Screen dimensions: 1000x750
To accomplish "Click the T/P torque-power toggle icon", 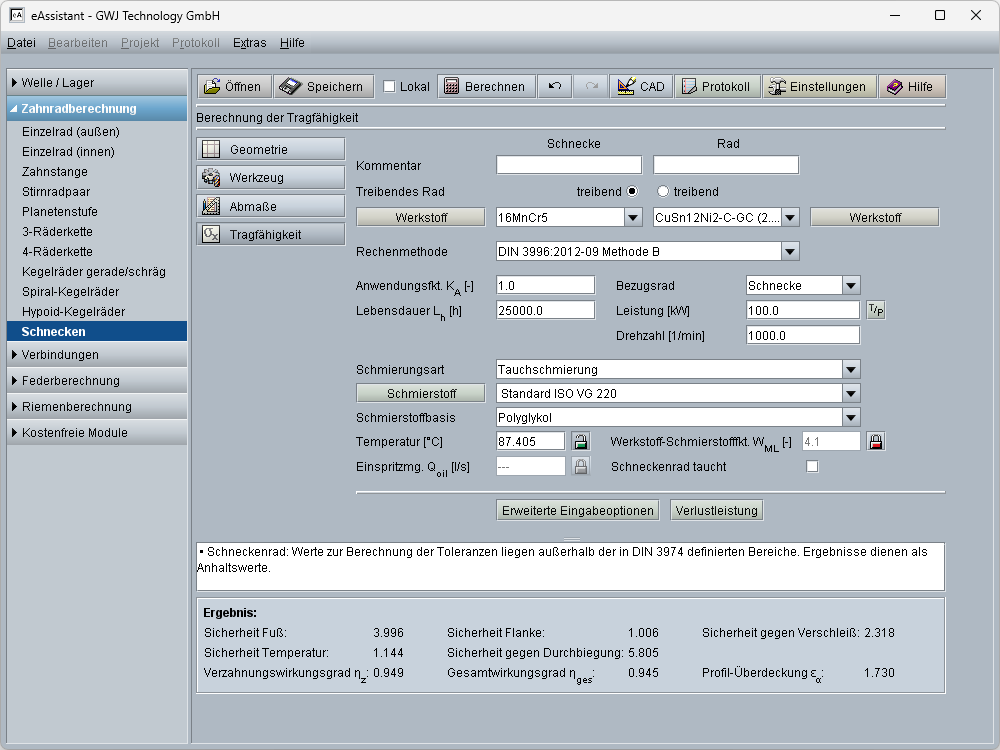I will pyautogui.click(x=875, y=311).
